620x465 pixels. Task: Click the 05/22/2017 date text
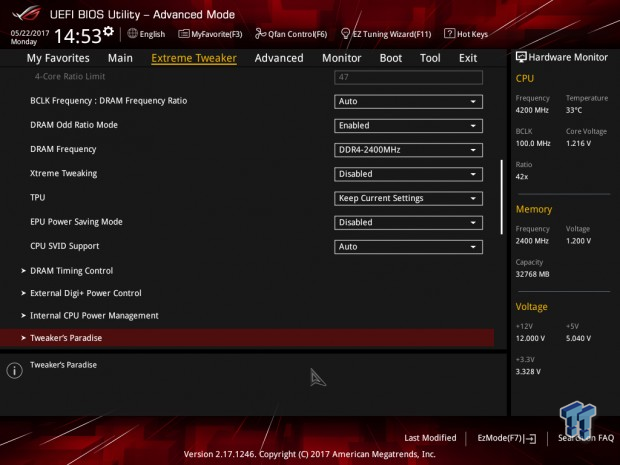(30, 33)
